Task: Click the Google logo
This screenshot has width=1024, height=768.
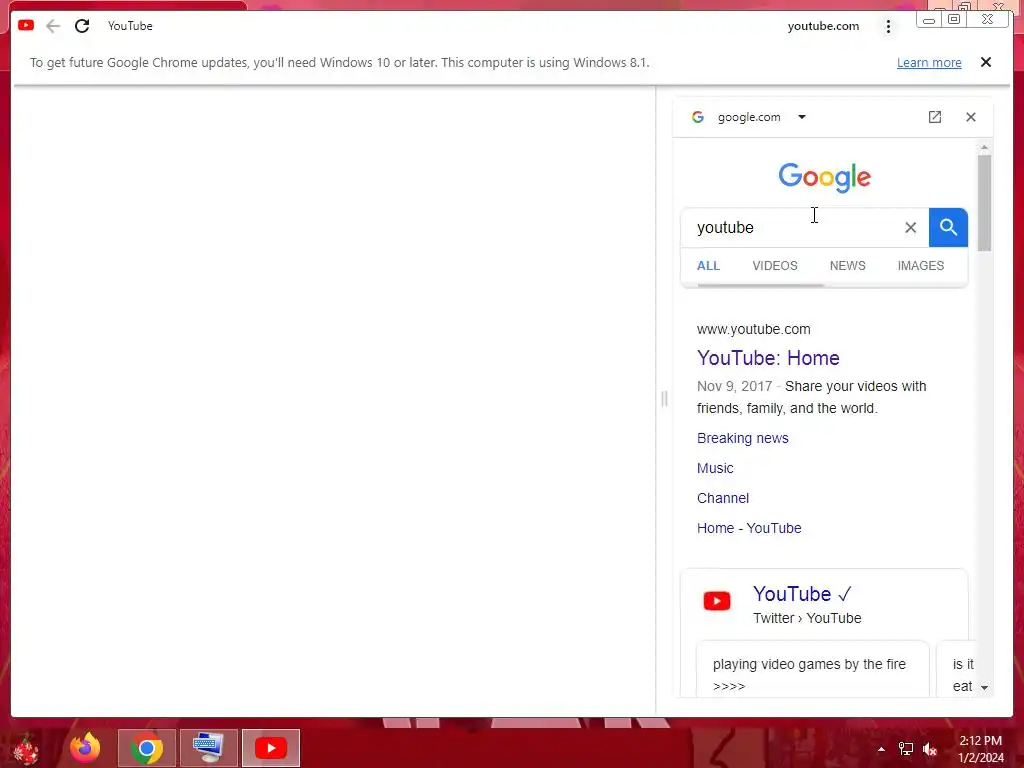Action: [x=824, y=177]
